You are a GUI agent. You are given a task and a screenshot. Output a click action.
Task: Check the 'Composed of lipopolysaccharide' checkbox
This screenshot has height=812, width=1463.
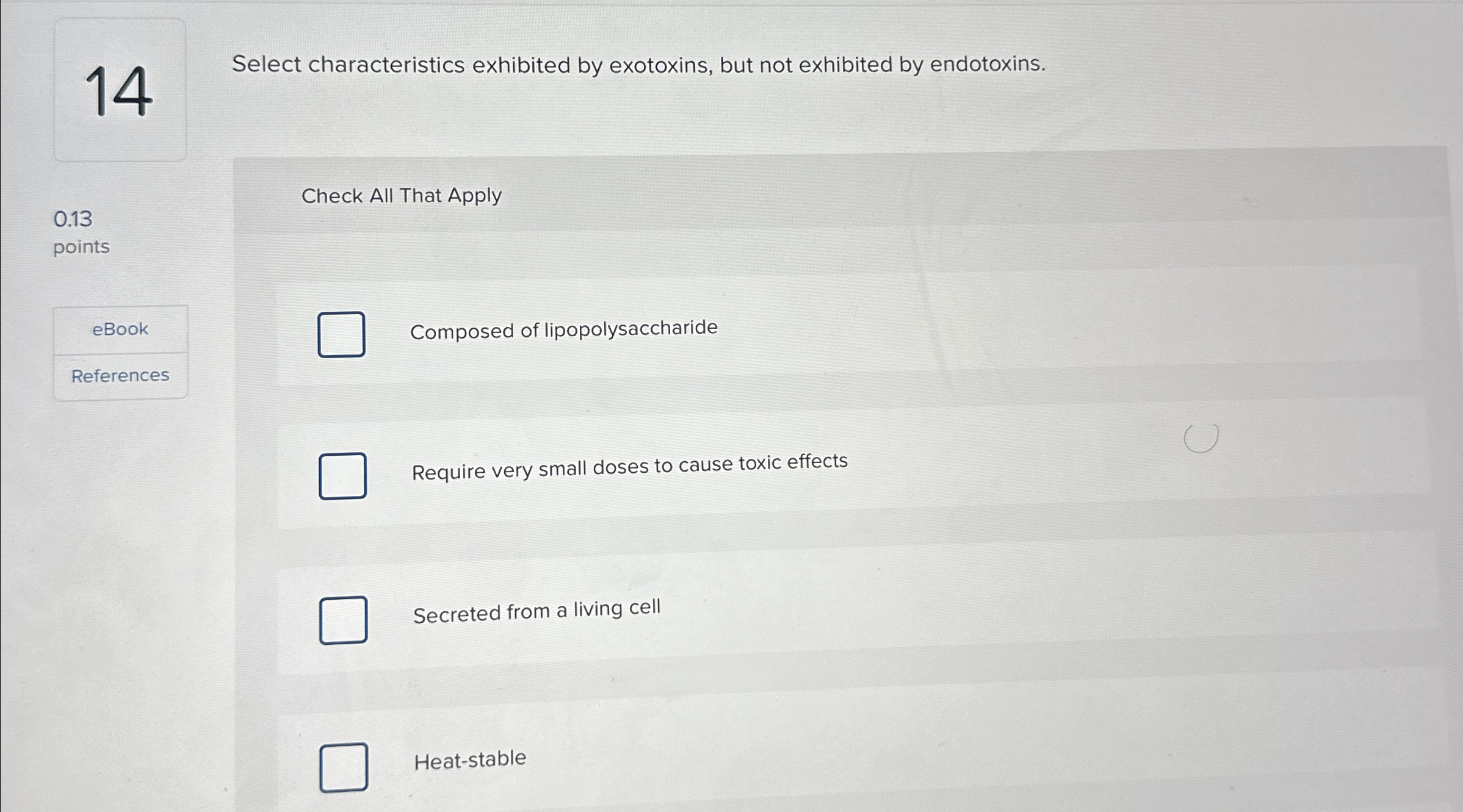pyautogui.click(x=341, y=334)
